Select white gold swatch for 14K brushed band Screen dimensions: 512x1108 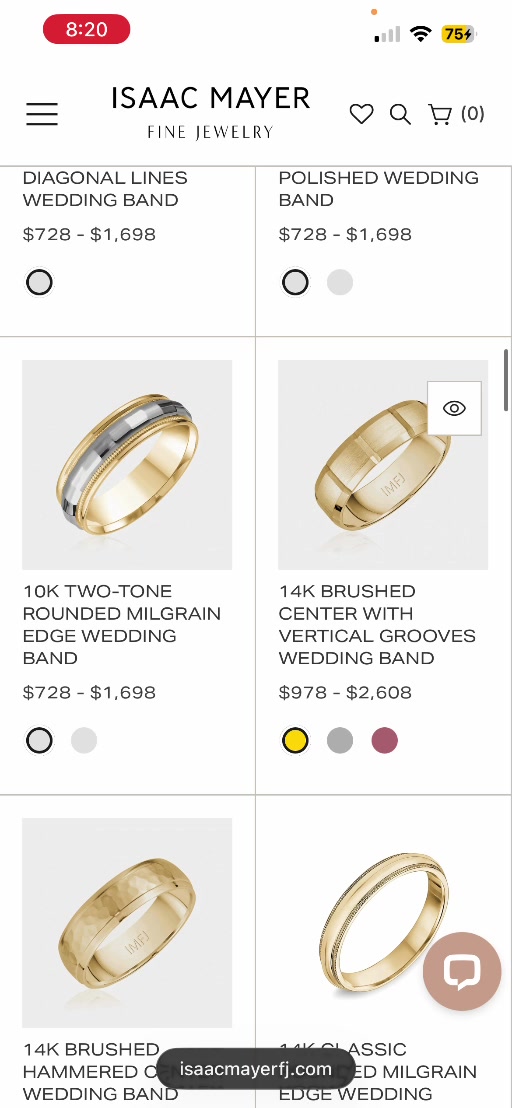[340, 741]
